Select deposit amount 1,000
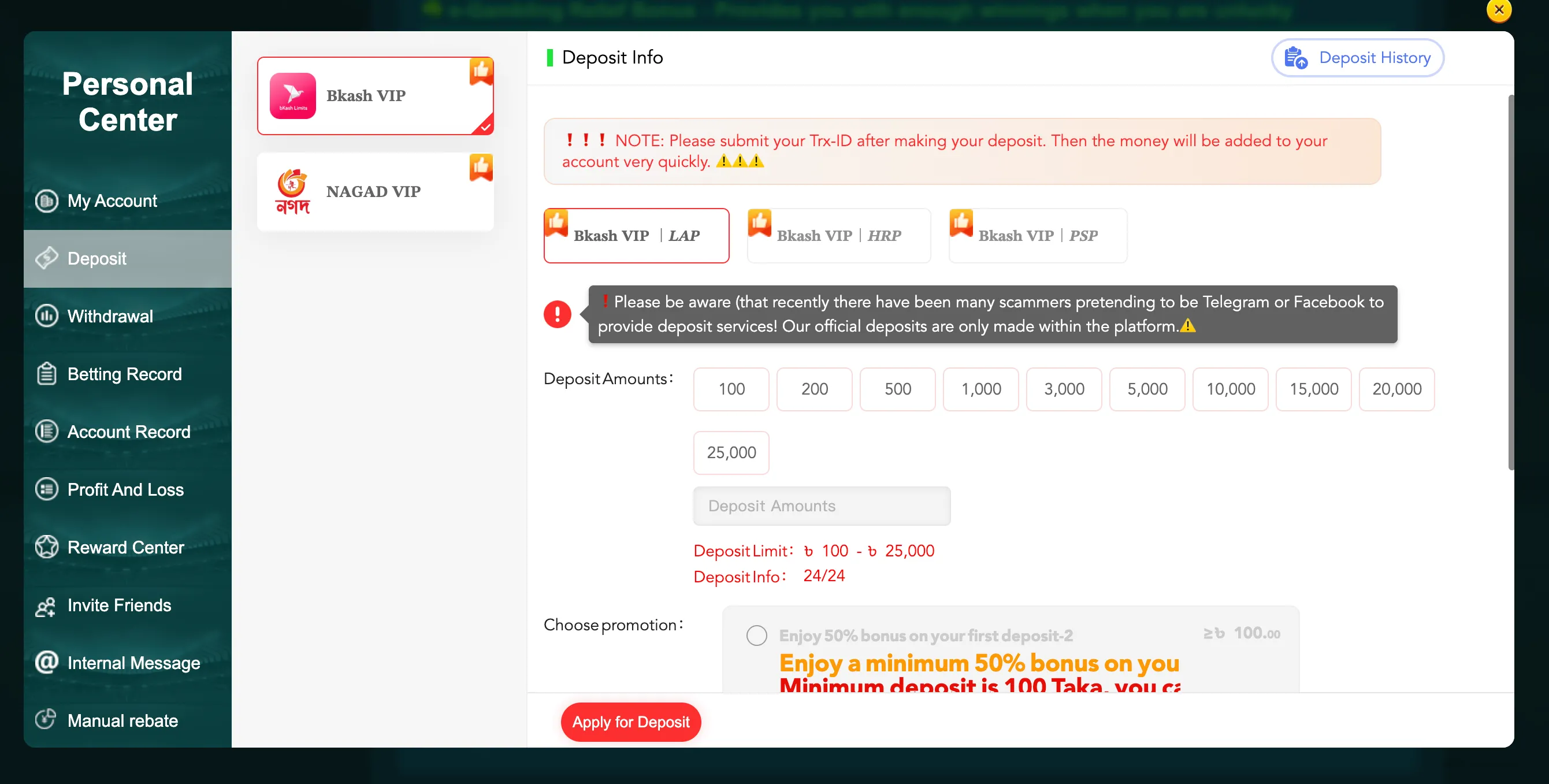 (x=980, y=389)
